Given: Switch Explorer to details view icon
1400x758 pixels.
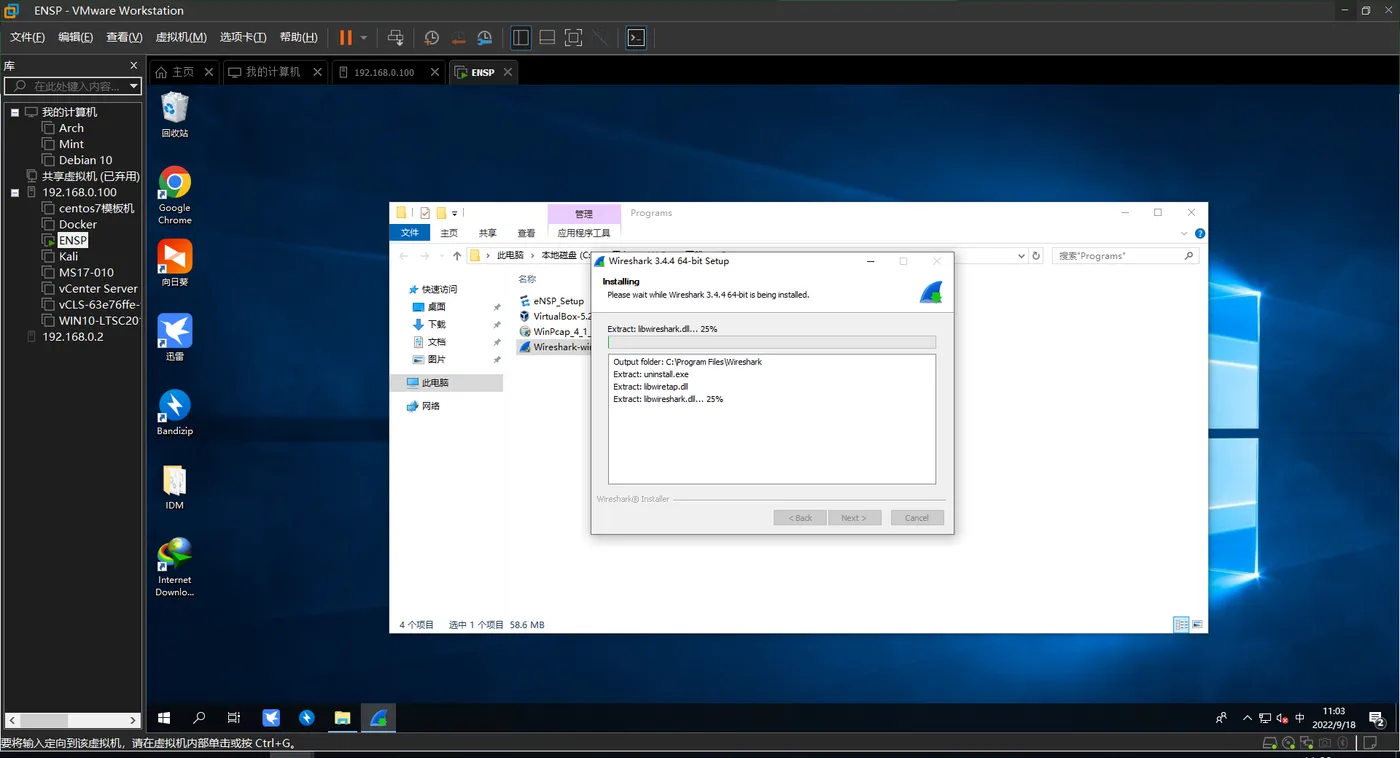Looking at the screenshot, I should pos(1181,624).
